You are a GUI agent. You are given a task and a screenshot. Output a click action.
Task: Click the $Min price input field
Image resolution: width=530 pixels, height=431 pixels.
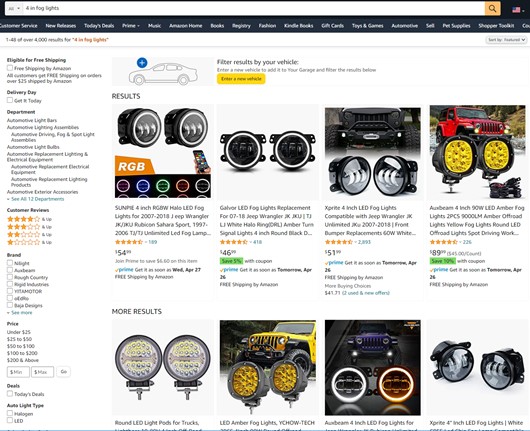(x=18, y=372)
